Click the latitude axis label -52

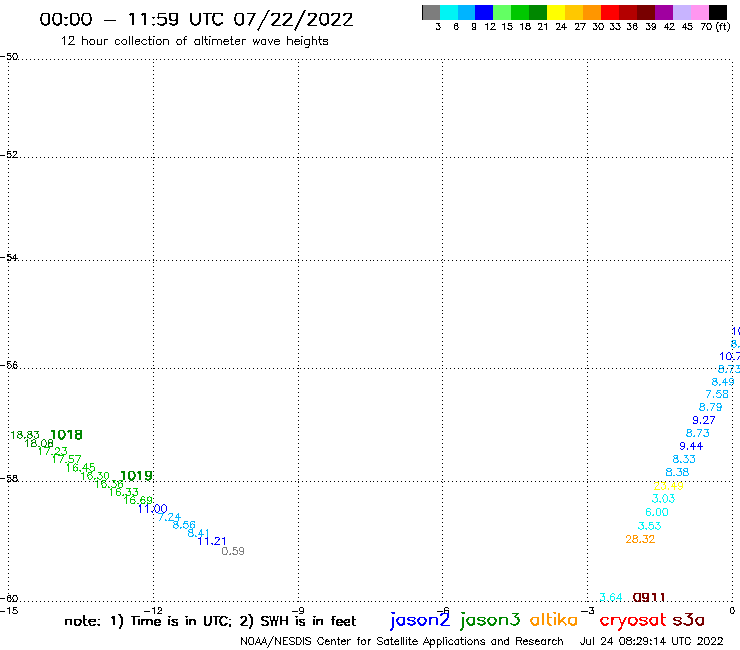click(9, 155)
